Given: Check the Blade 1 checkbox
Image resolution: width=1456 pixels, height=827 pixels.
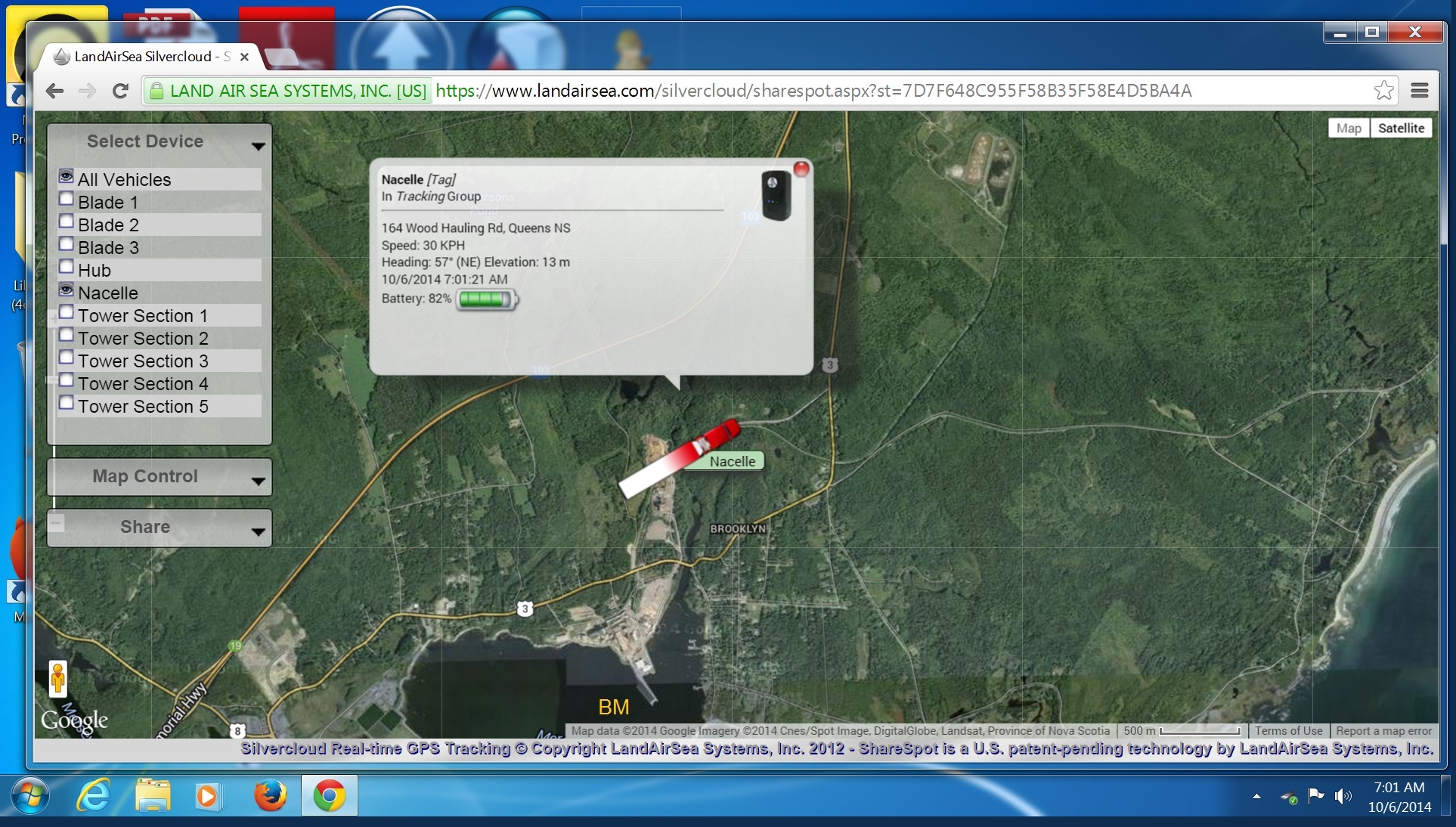Looking at the screenshot, I should pyautogui.click(x=66, y=199).
